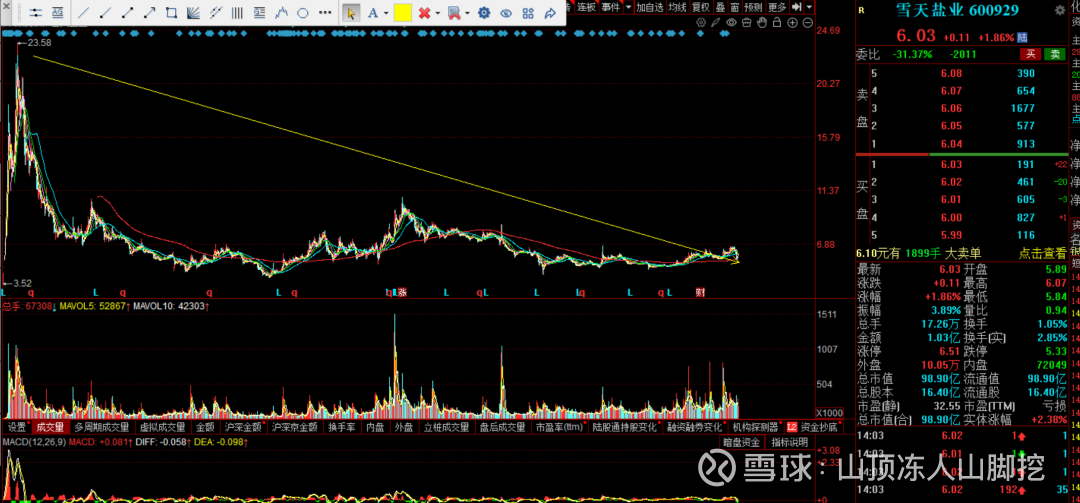
Task: Select the text annotation A tool
Action: coord(373,12)
